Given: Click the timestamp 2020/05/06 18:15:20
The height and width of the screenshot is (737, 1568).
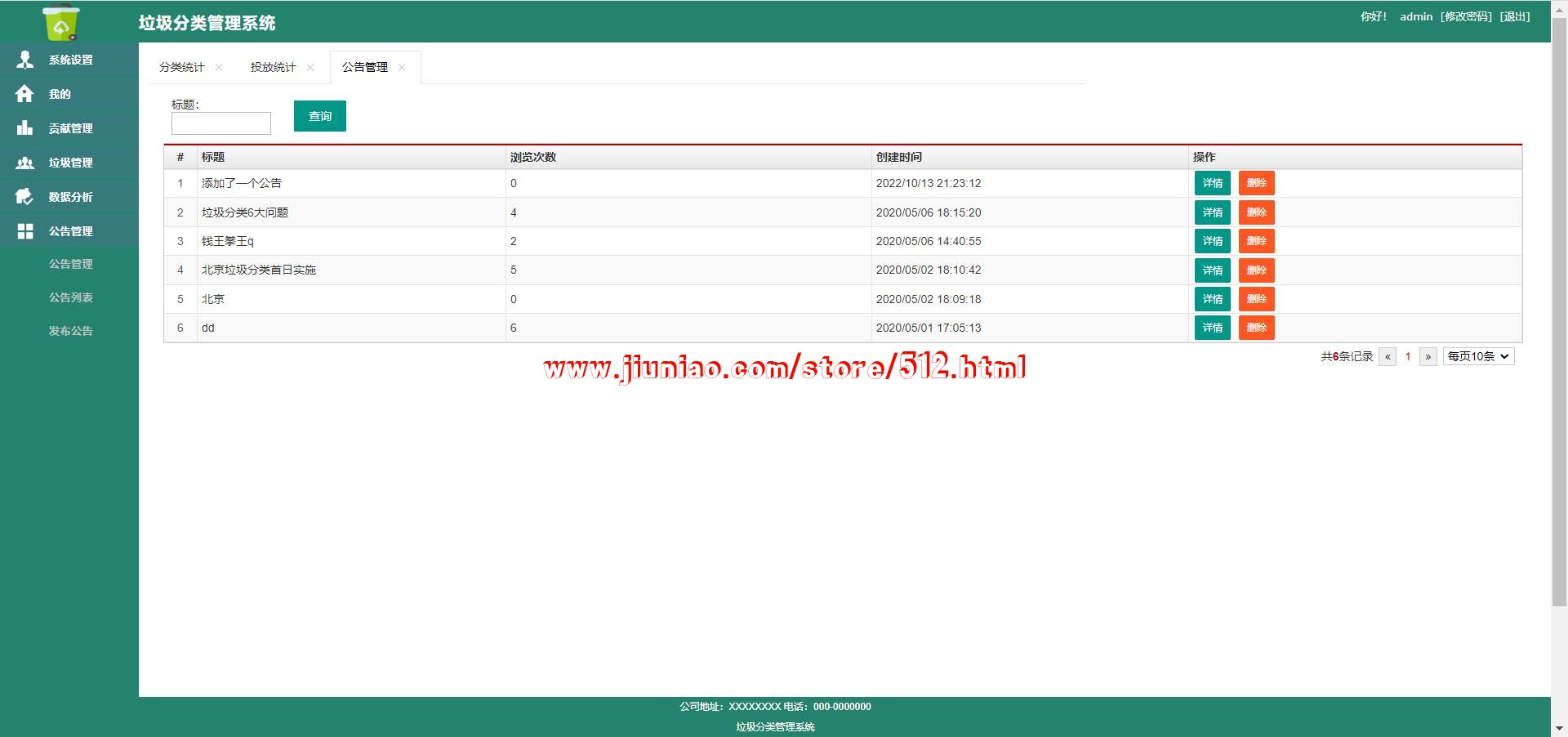Looking at the screenshot, I should (x=929, y=212).
